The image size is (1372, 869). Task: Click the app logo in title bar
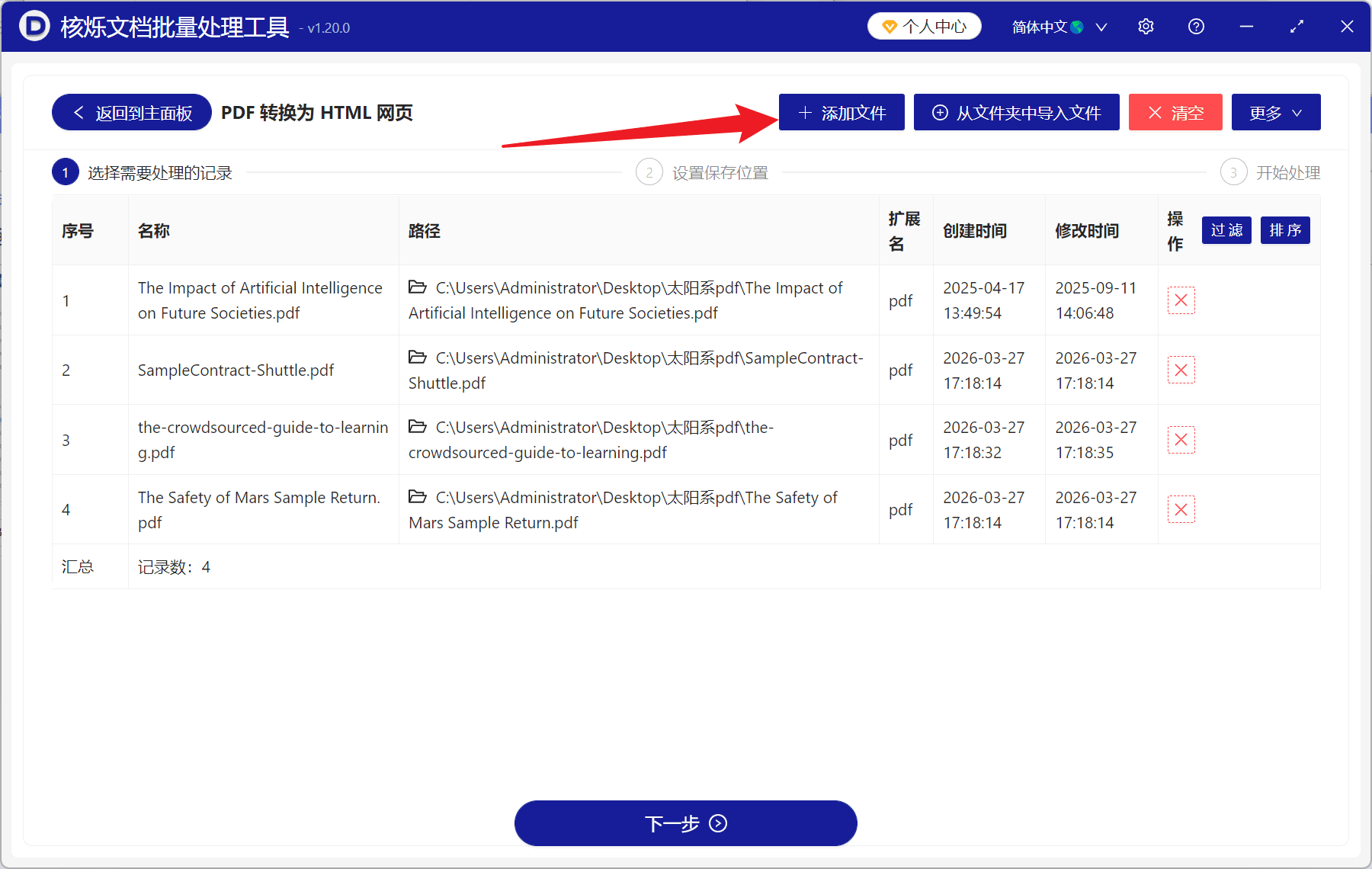34,26
